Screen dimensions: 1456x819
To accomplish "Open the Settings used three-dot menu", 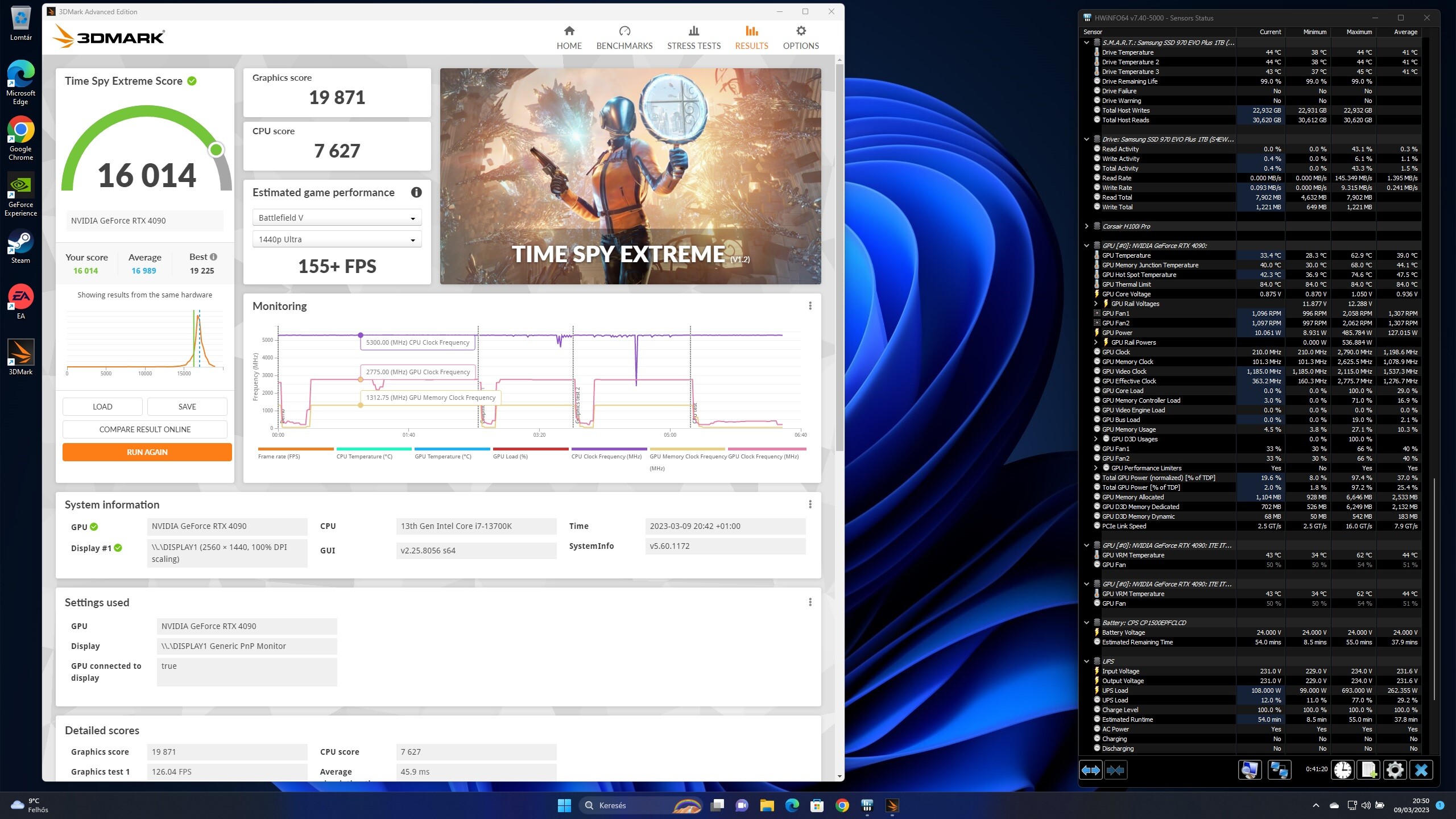I will (810, 602).
